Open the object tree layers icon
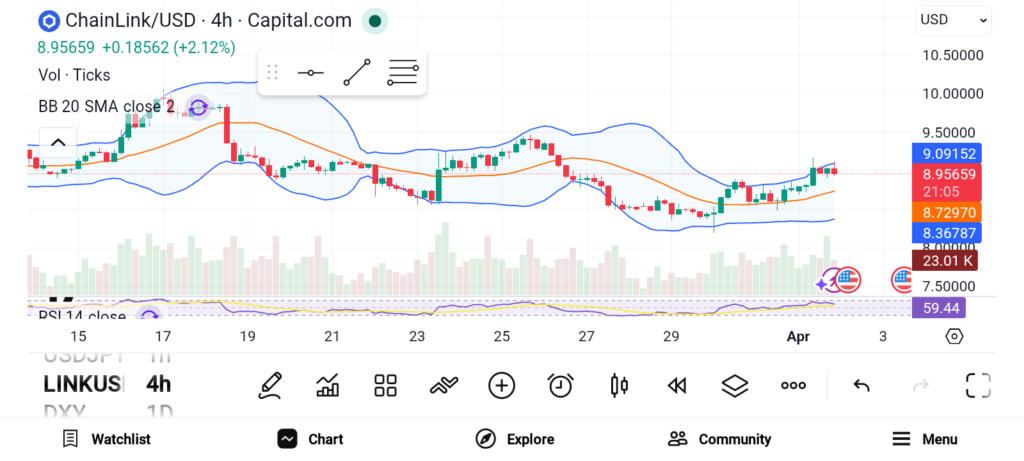Screen dimensions: 1024x461 735,385
